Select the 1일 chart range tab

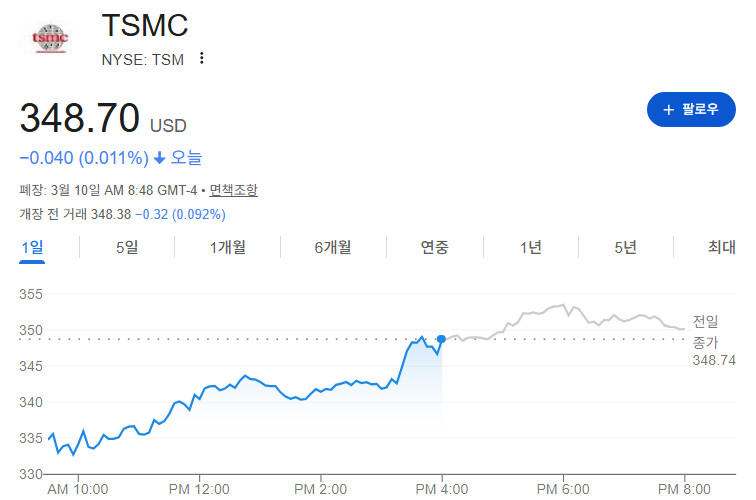pyautogui.click(x=32, y=247)
